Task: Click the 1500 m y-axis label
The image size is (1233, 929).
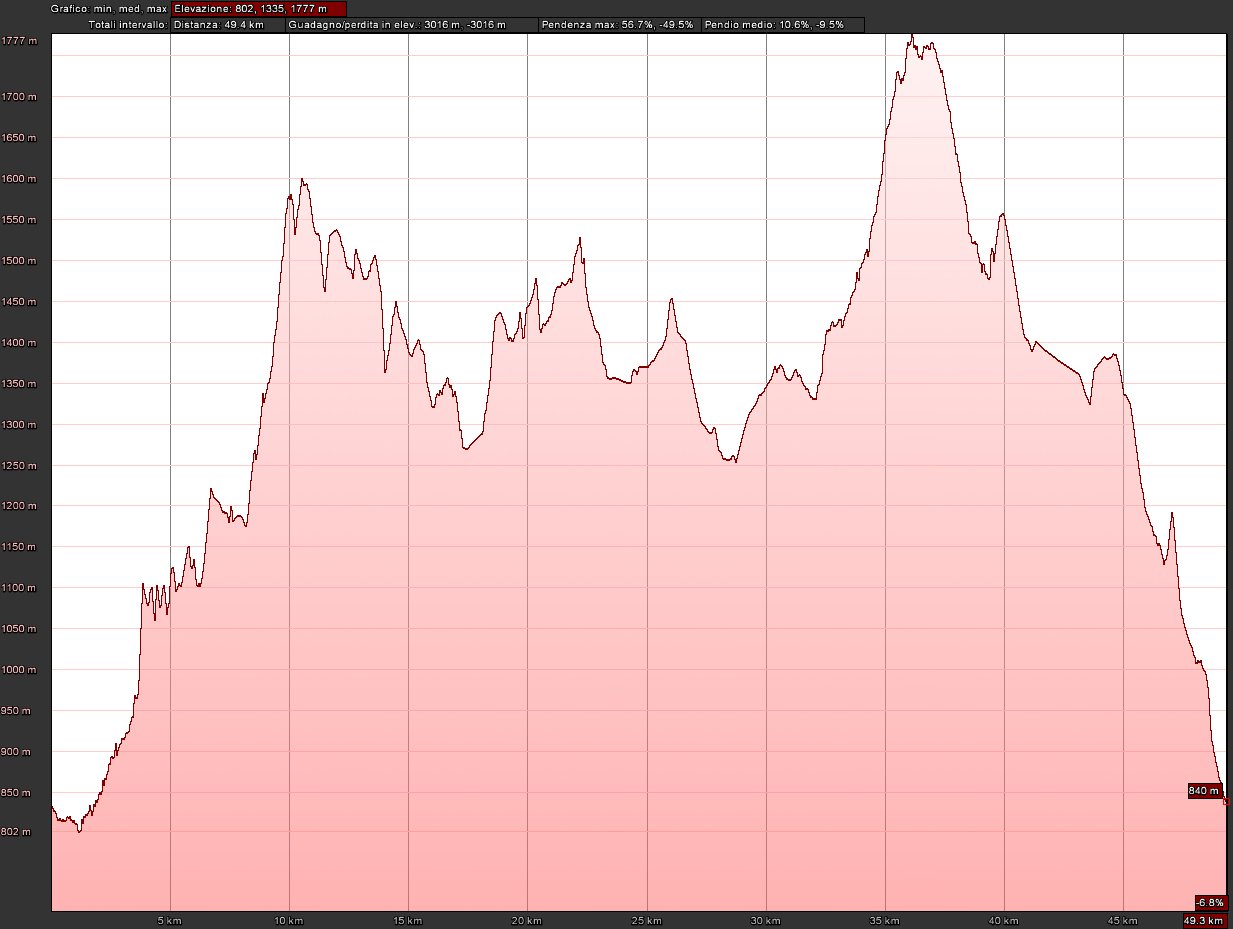Action: coord(20,261)
